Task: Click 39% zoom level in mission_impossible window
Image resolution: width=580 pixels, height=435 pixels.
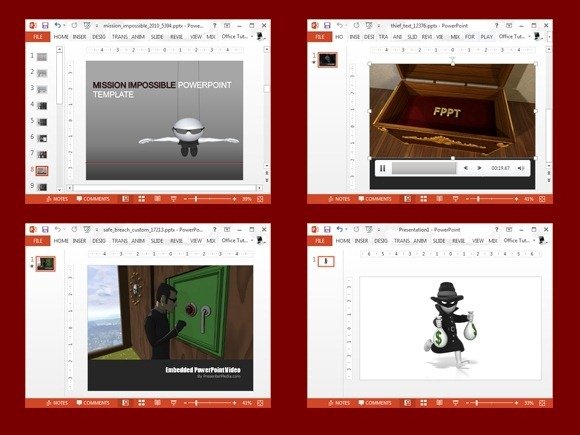Action: pyautogui.click(x=247, y=199)
